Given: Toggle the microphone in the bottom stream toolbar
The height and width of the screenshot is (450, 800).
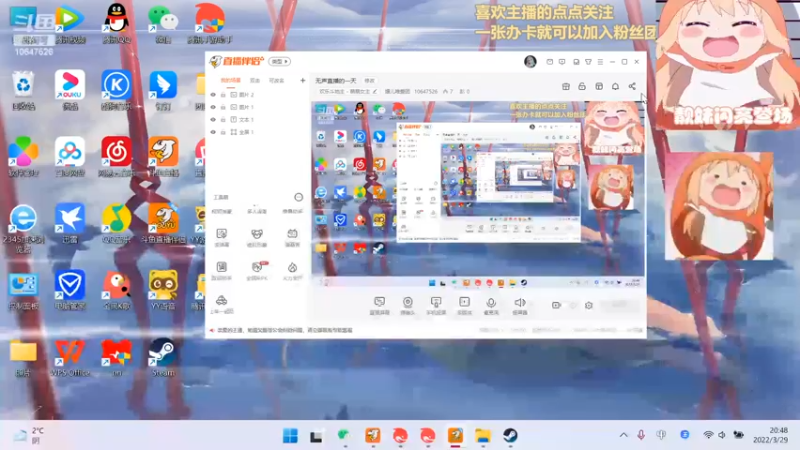Looking at the screenshot, I should [491, 306].
